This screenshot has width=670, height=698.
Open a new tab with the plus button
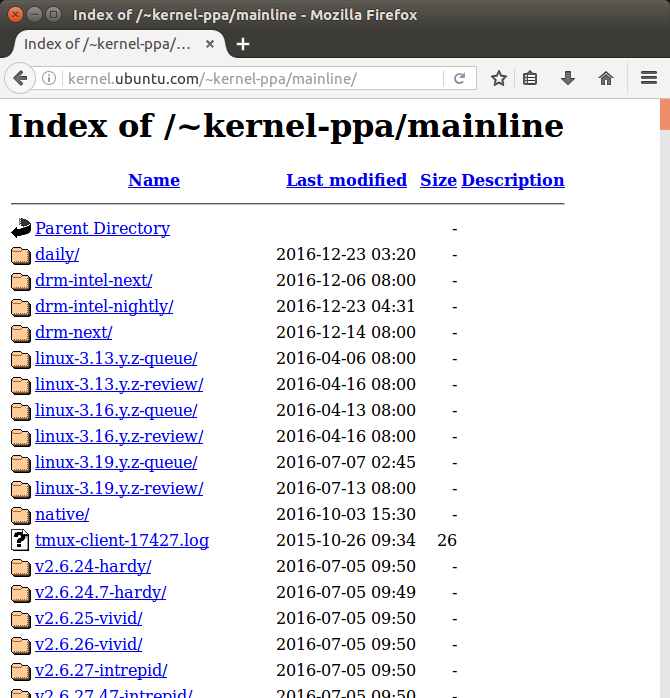pyautogui.click(x=243, y=44)
